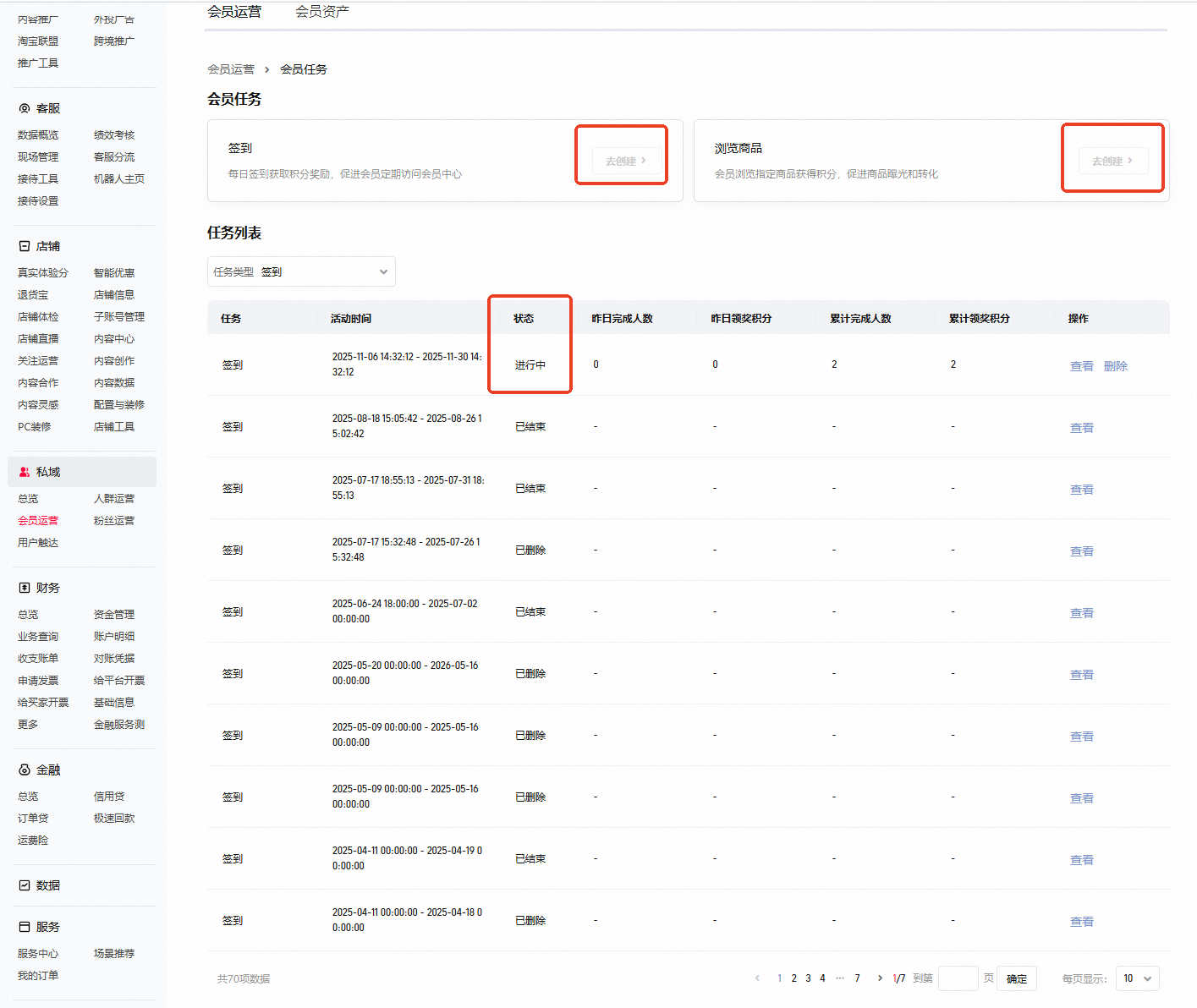Click 去创建 on the 签到 card

coord(626,161)
